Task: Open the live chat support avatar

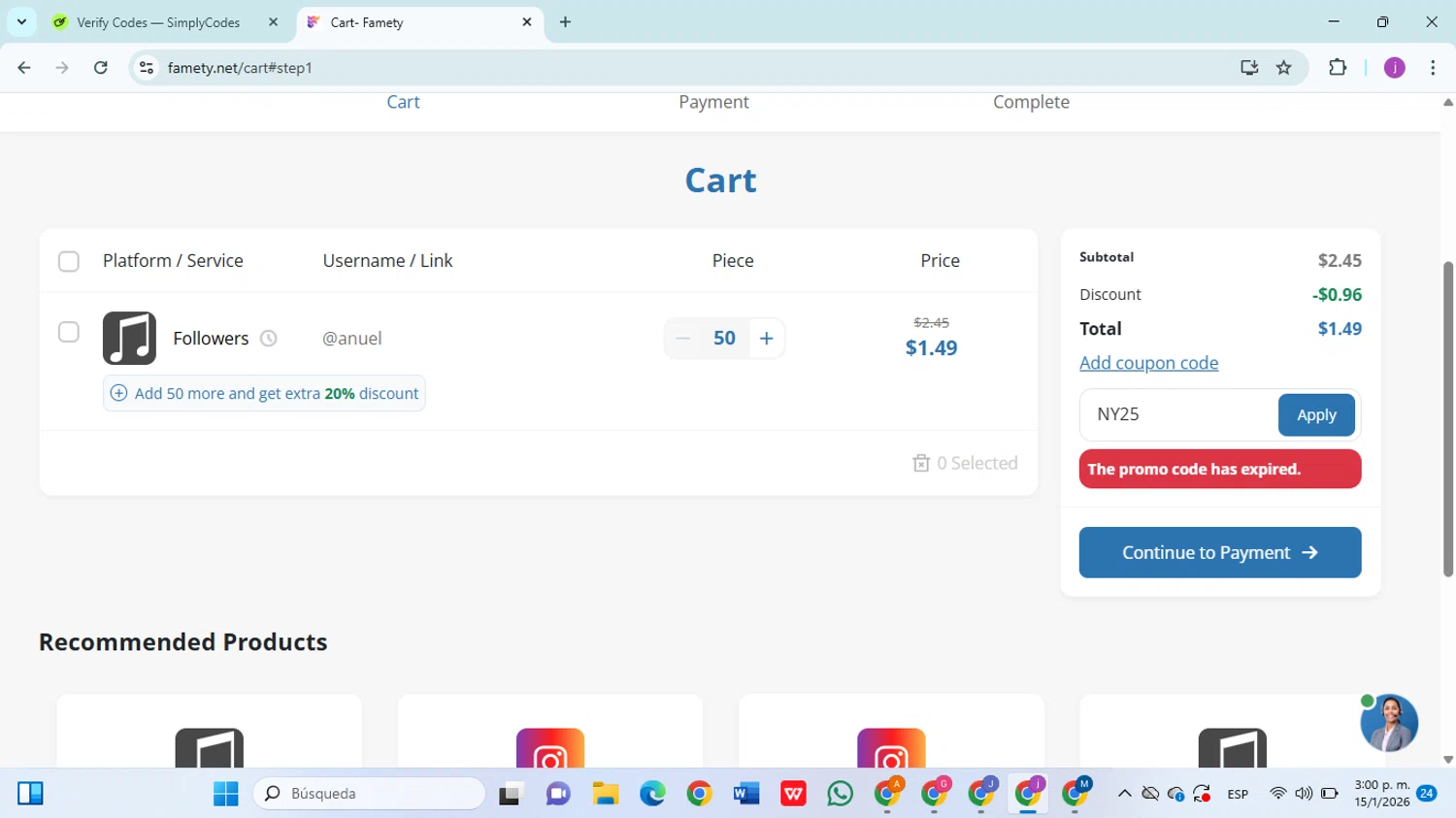Action: pyautogui.click(x=1389, y=723)
